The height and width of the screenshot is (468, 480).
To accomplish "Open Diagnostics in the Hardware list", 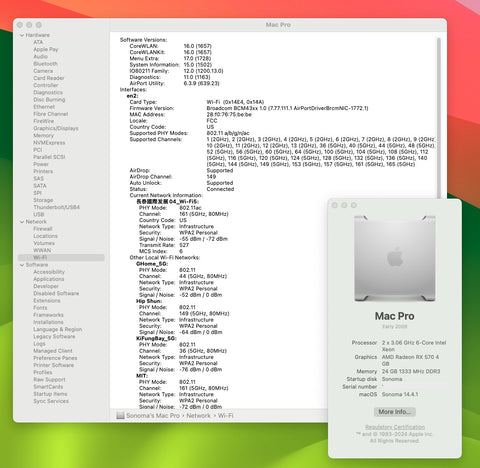I will (x=48, y=92).
